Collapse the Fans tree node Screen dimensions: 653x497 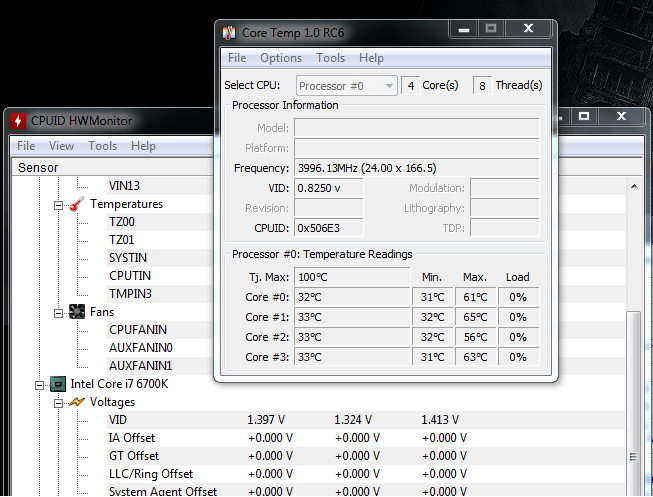(58, 313)
